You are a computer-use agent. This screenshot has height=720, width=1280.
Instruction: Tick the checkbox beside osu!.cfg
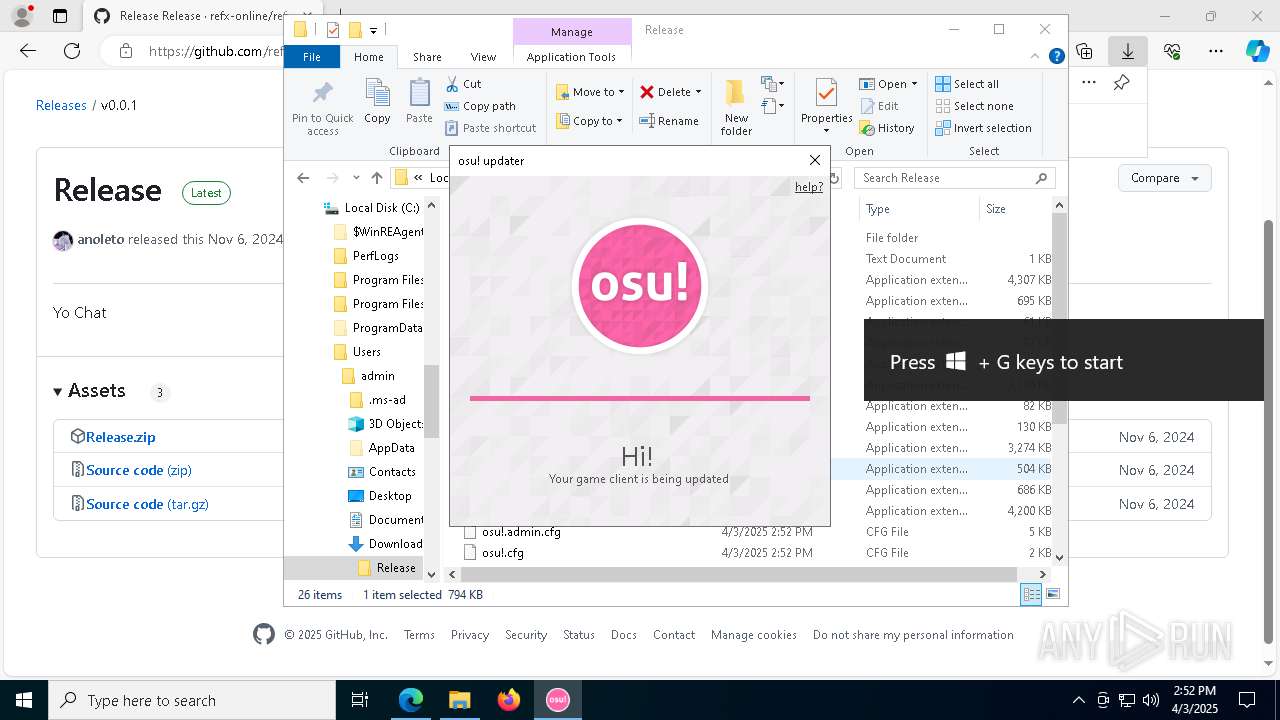click(469, 553)
